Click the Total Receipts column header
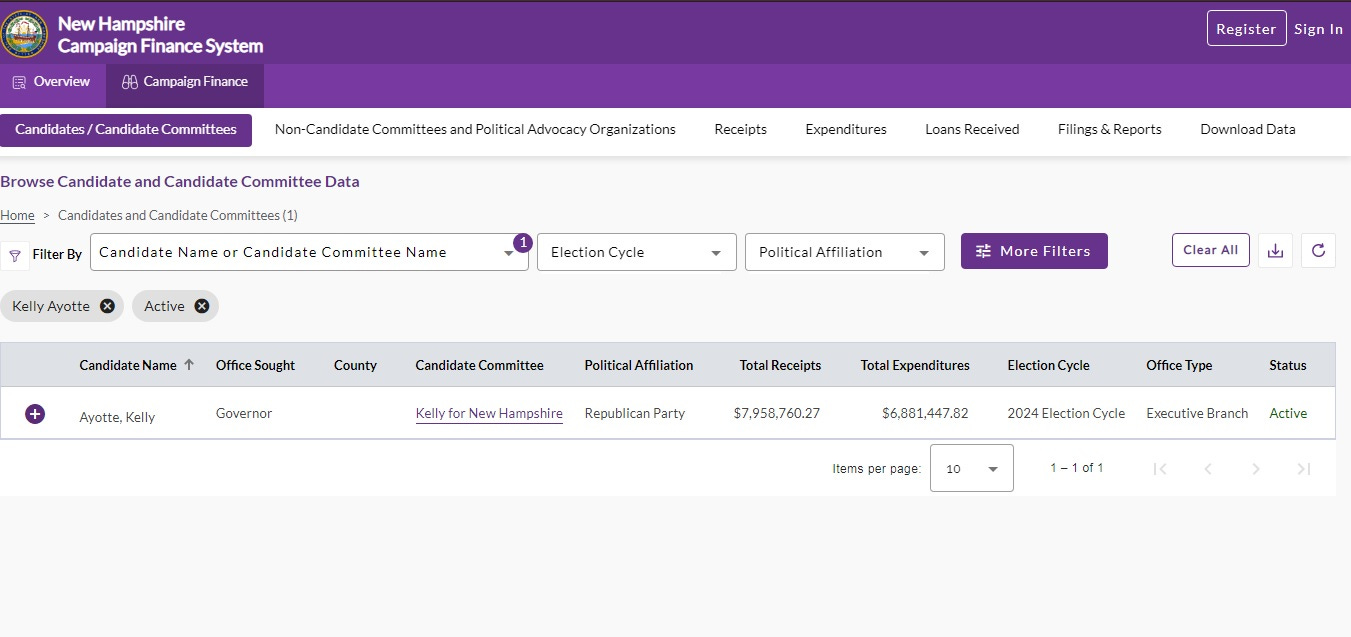Screen dimensions: 1351x637 tap(780, 365)
